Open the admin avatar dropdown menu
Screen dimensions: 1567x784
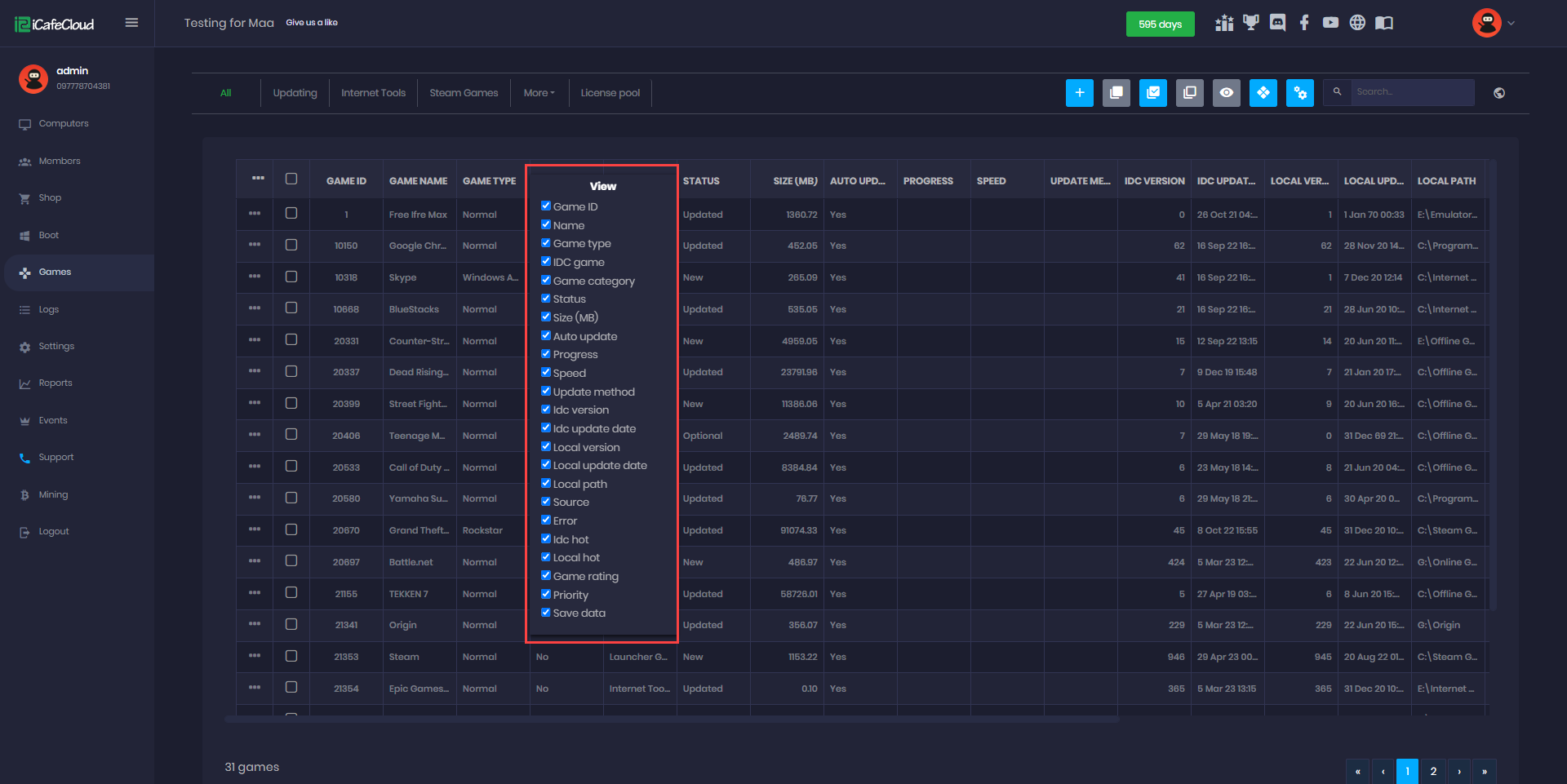(1494, 23)
